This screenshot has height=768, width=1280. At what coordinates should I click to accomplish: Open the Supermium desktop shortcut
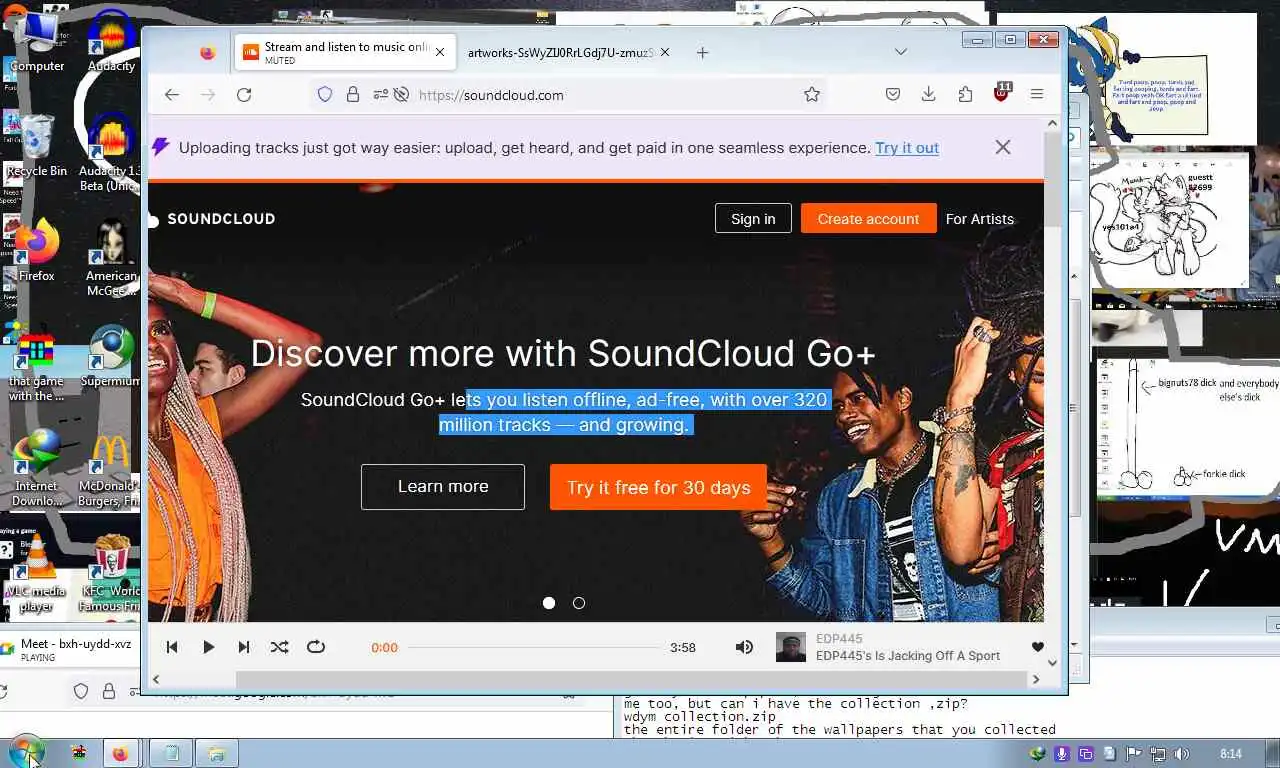[111, 357]
